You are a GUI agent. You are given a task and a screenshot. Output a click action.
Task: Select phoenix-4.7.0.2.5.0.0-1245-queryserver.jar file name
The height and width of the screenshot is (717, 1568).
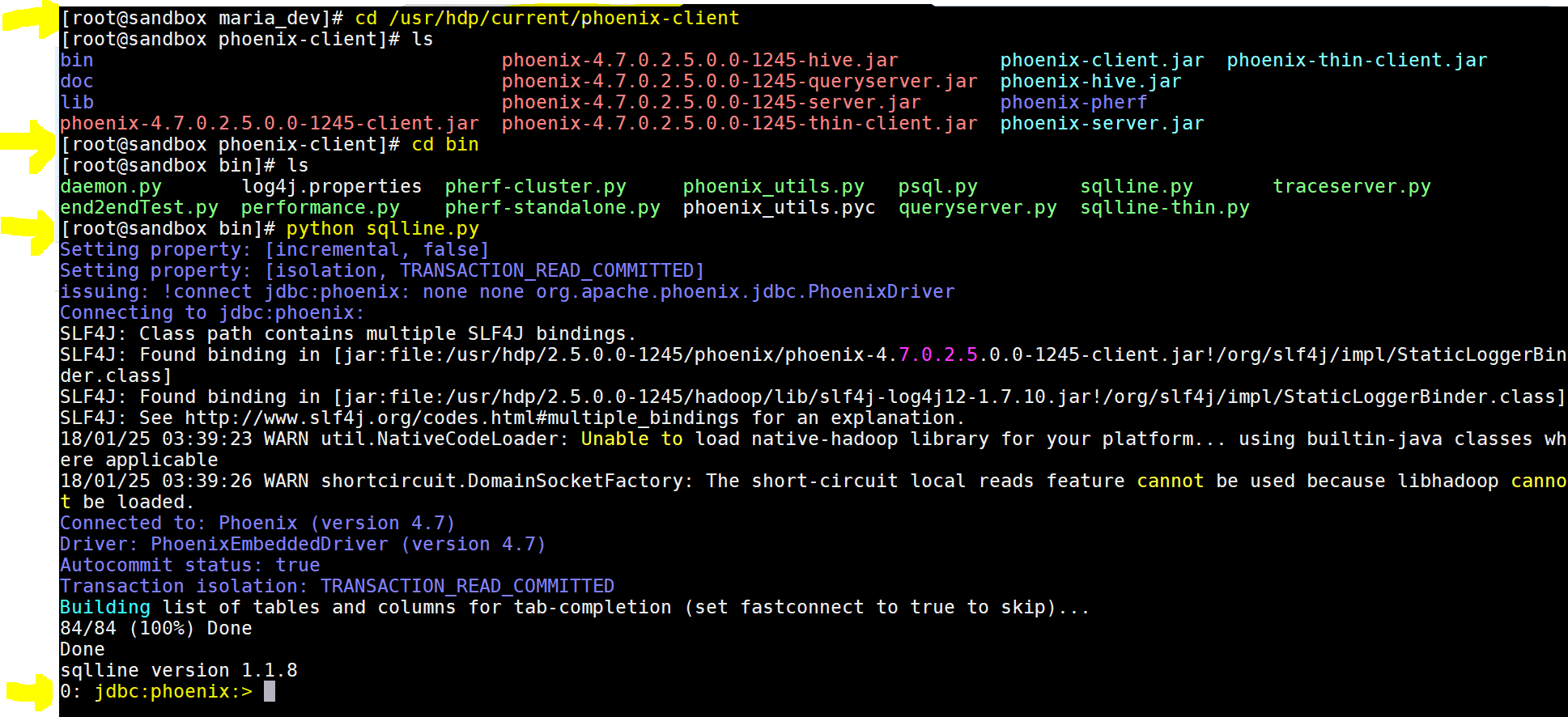pyautogui.click(x=740, y=82)
